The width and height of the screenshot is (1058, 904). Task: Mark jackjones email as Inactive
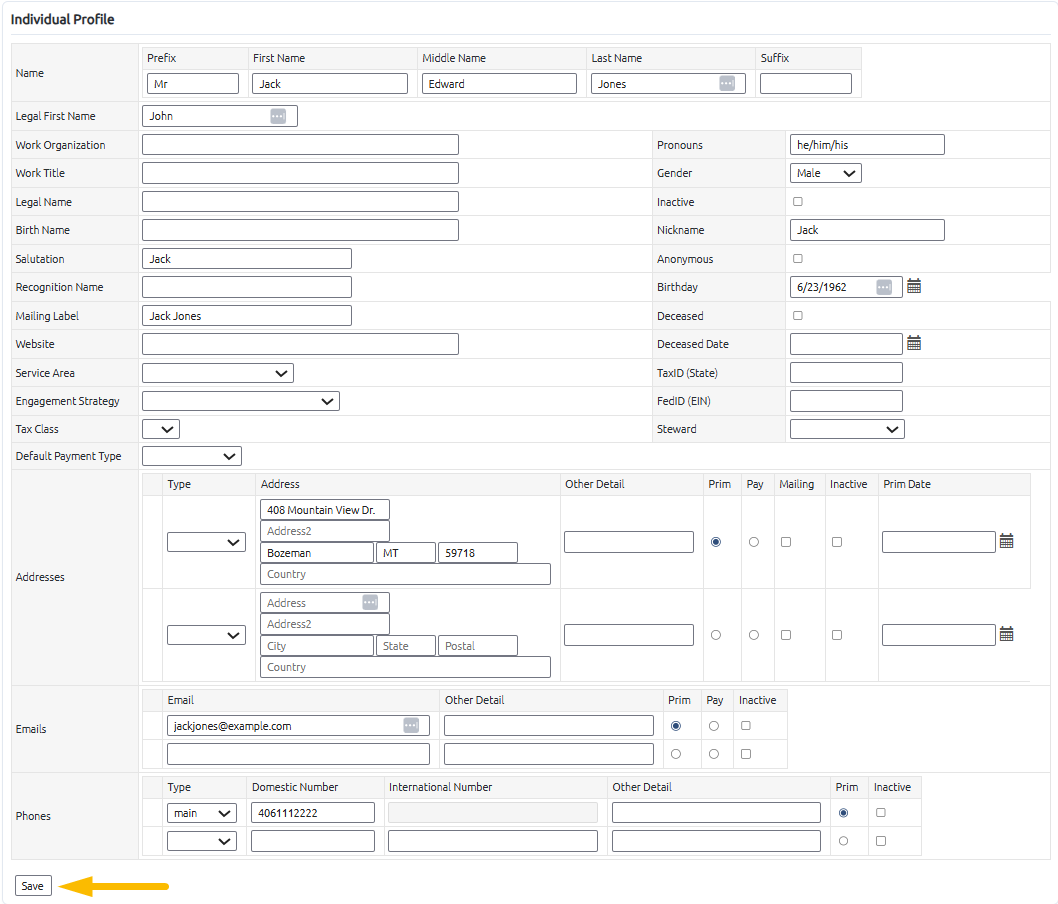746,726
